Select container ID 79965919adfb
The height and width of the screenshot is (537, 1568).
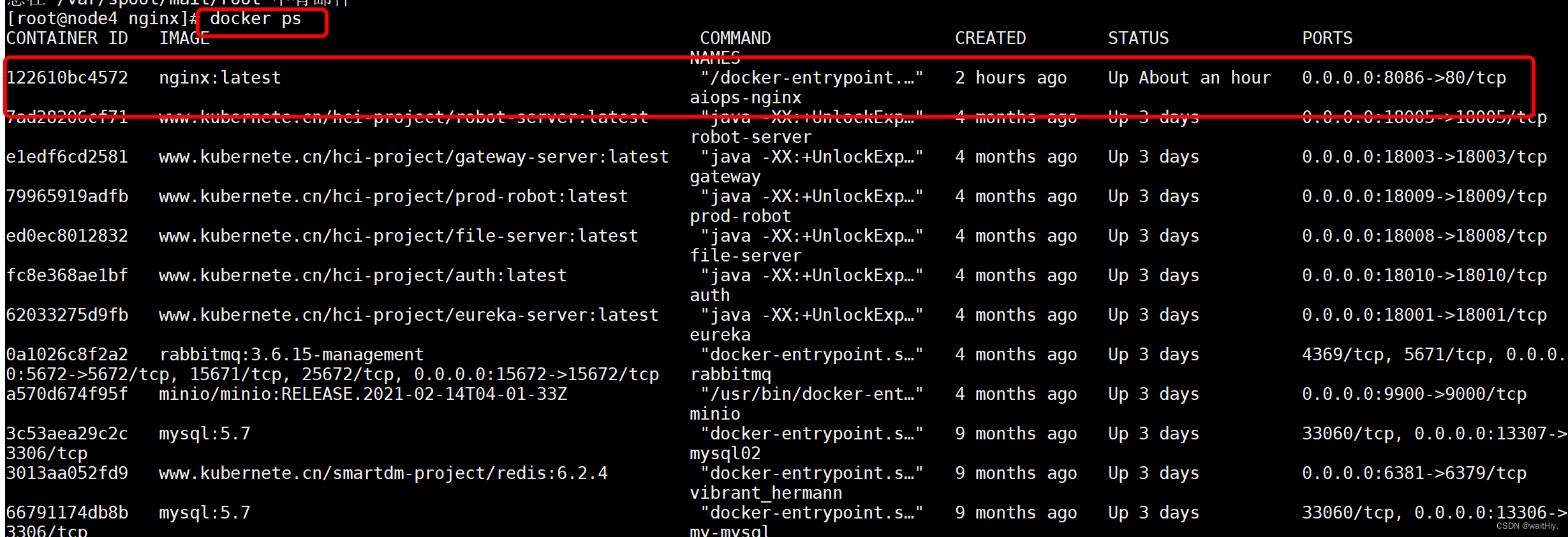tap(67, 196)
